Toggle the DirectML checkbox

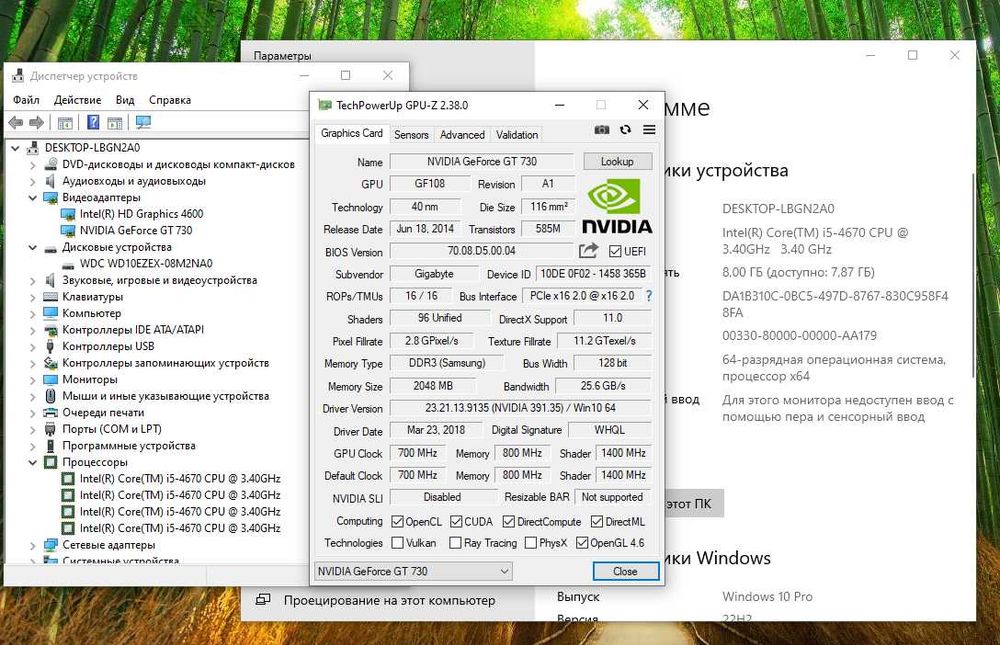597,522
